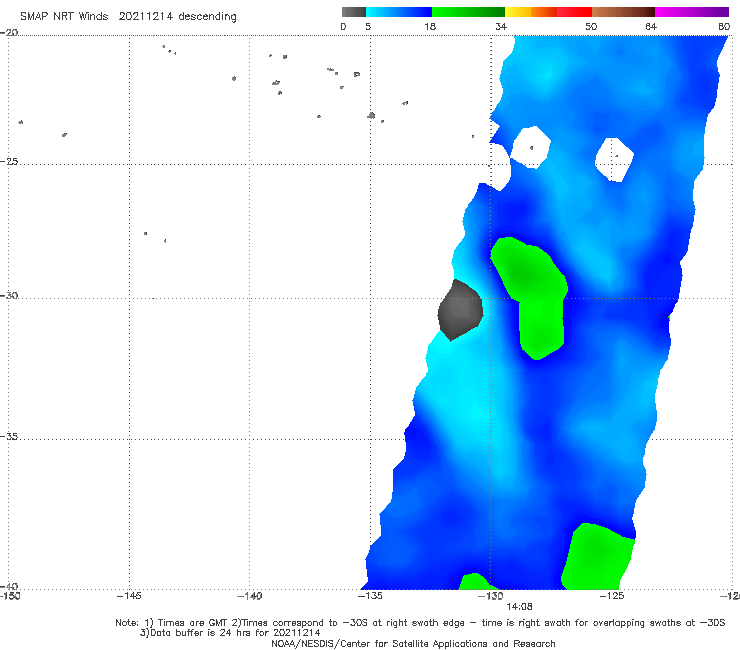Click the color bar label '34'
The width and height of the screenshot is (740, 650).
click(501, 27)
